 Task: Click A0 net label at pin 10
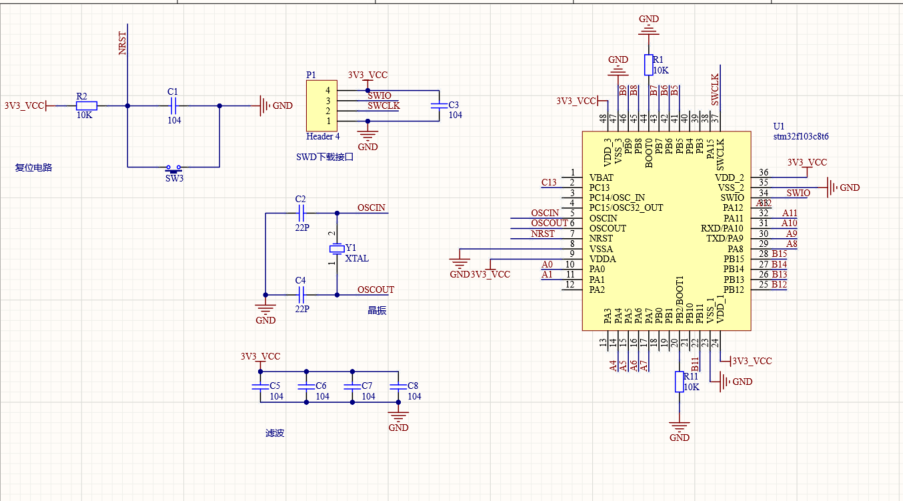tap(547, 265)
